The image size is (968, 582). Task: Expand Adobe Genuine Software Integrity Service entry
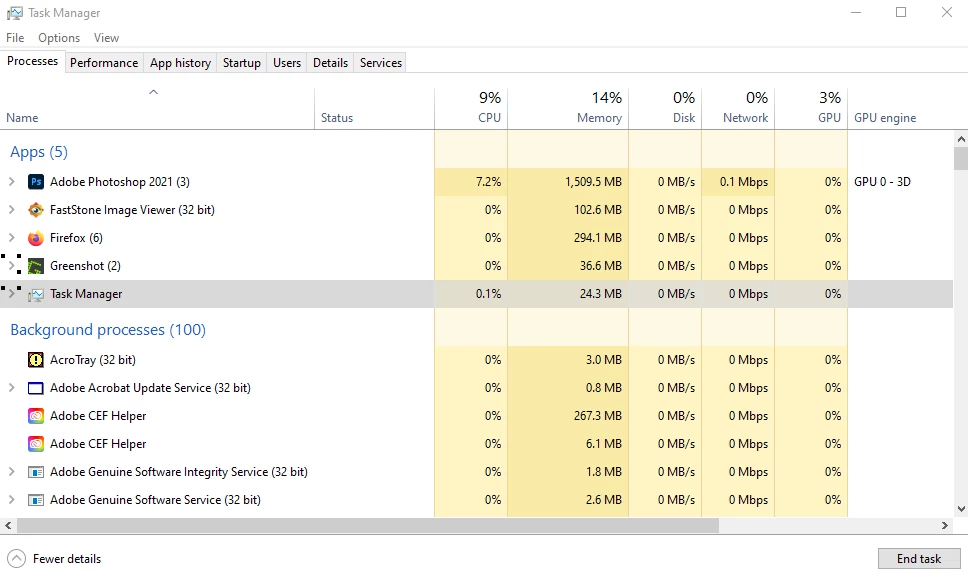coord(11,472)
